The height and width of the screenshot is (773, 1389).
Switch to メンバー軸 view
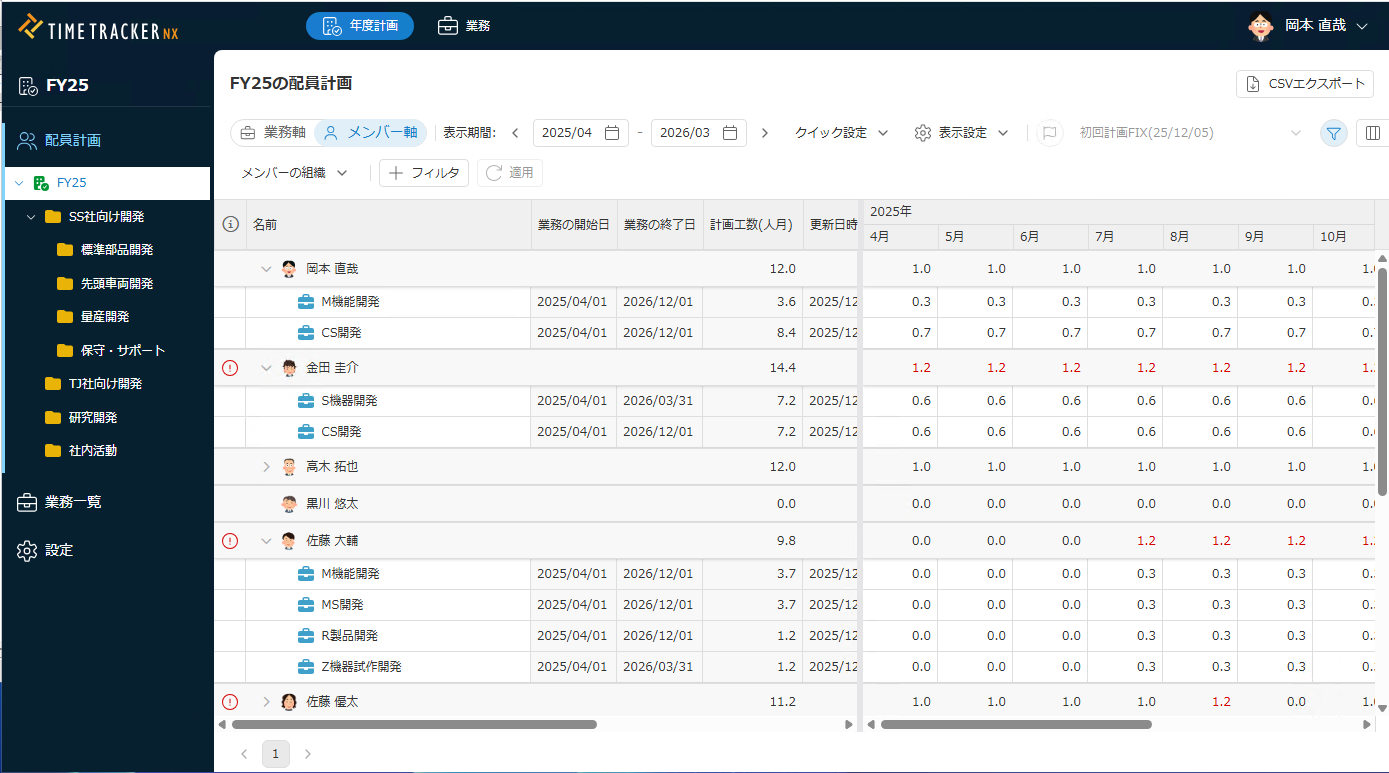tap(371, 133)
